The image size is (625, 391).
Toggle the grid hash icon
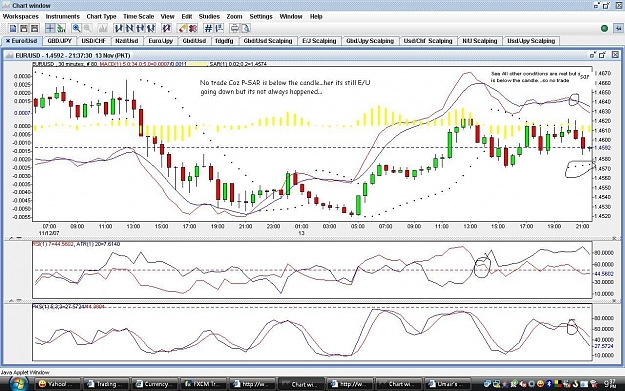[208, 28]
